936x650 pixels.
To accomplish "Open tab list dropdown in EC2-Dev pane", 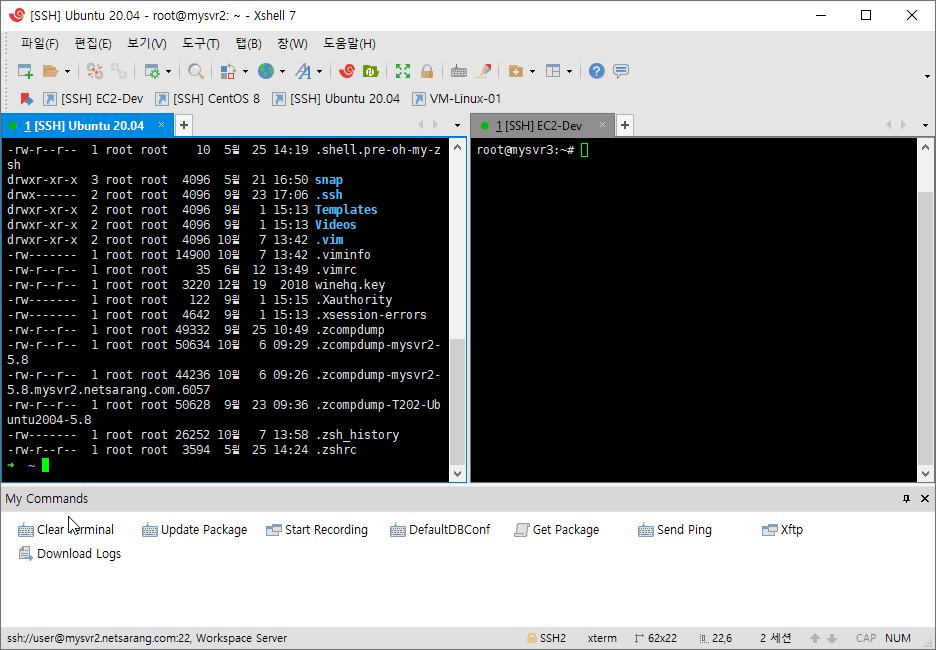I will 925,125.
